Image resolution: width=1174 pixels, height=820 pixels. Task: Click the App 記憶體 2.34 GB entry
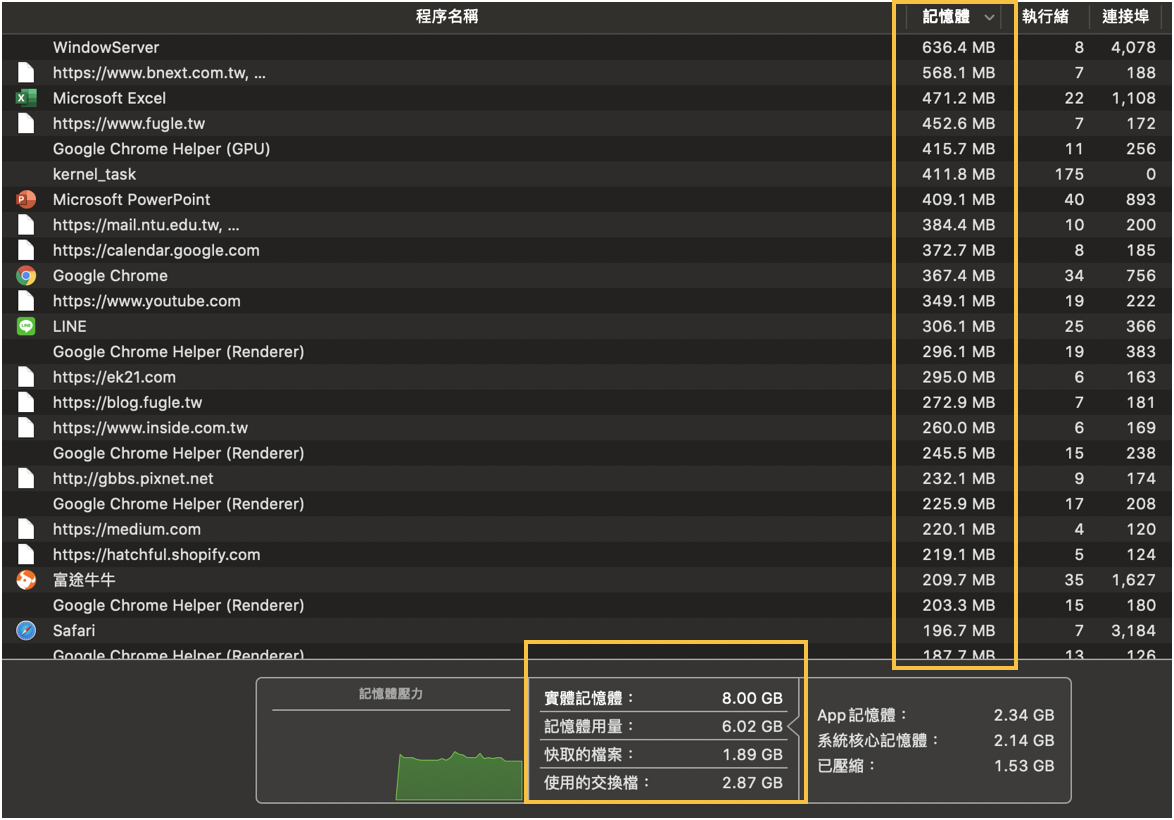coord(936,715)
